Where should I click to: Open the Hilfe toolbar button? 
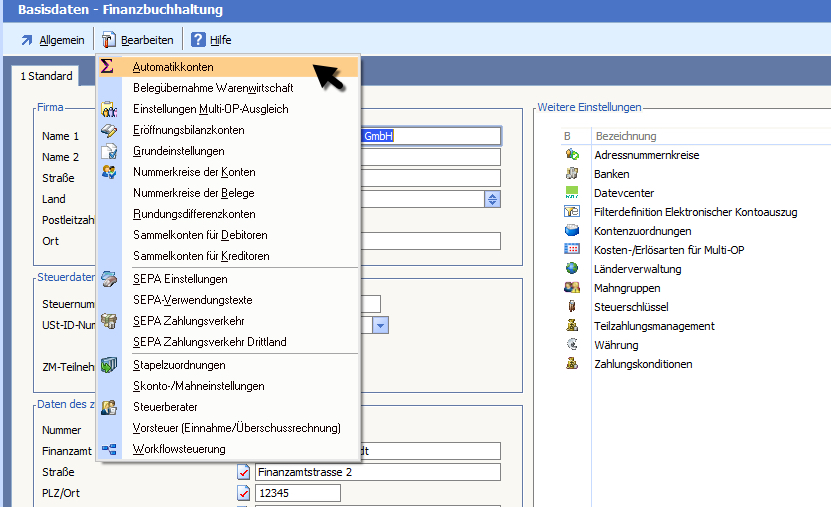pos(211,40)
